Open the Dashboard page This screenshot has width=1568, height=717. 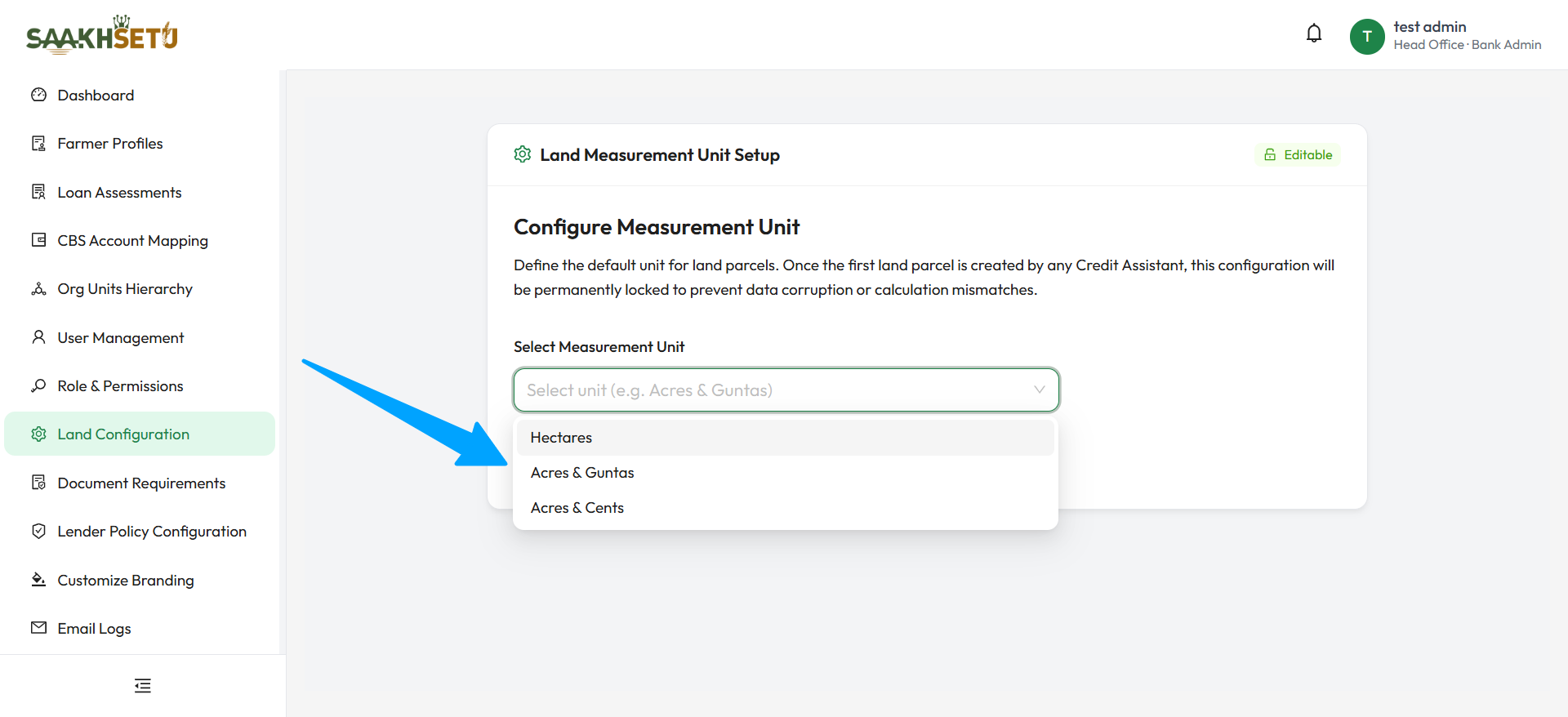[x=140, y=96]
